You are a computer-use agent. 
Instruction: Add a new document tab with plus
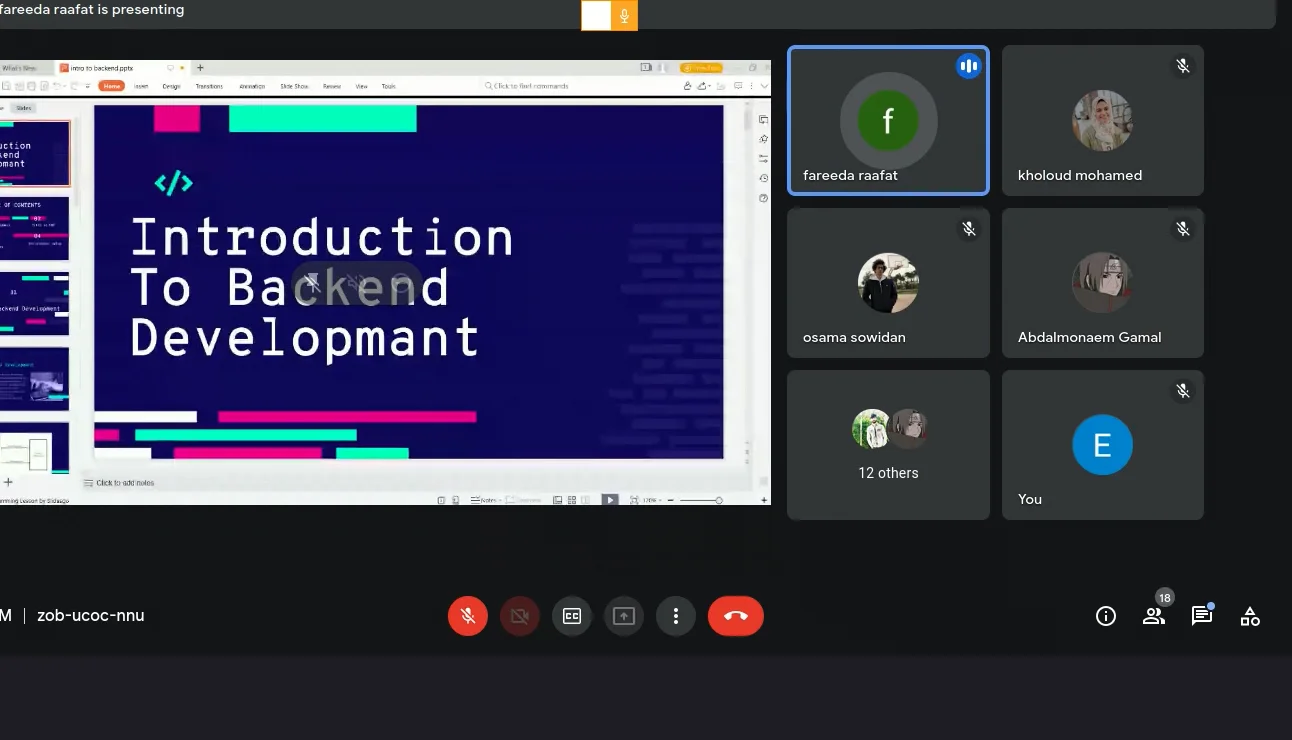point(200,68)
